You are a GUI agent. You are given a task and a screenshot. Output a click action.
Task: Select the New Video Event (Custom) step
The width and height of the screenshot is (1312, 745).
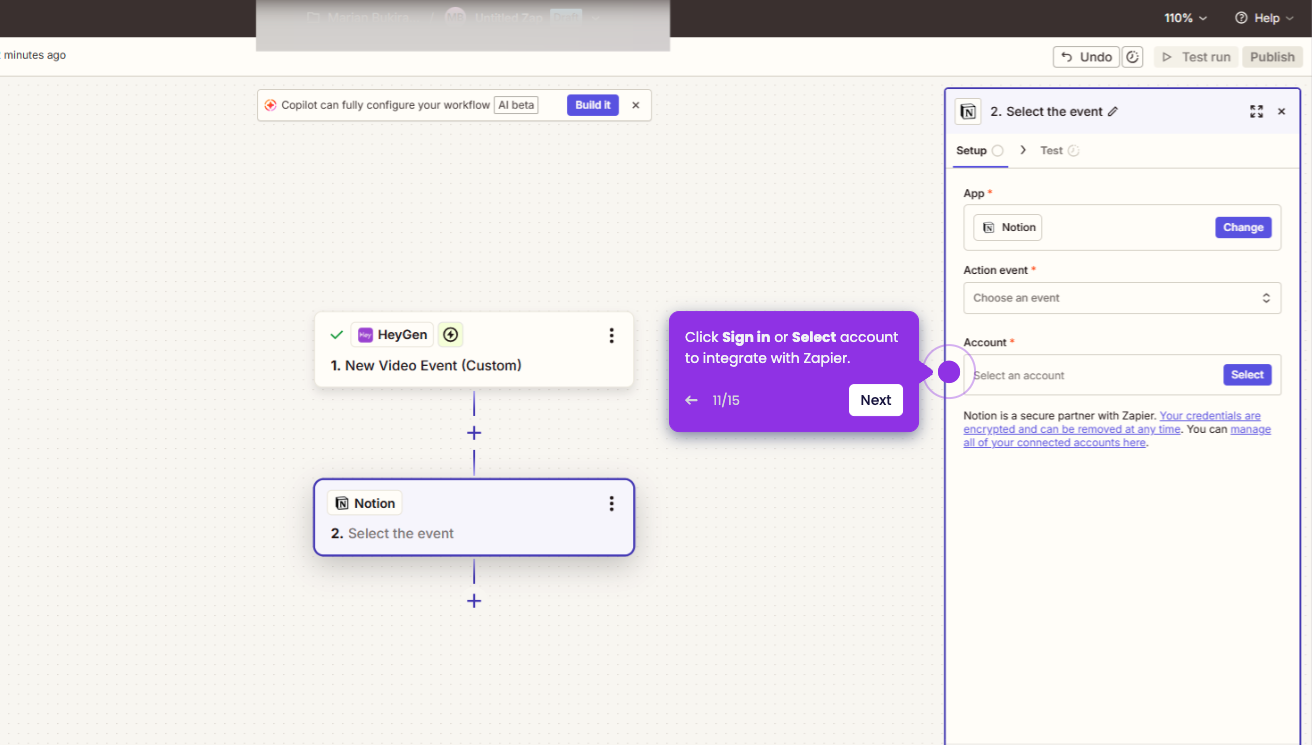pos(474,349)
